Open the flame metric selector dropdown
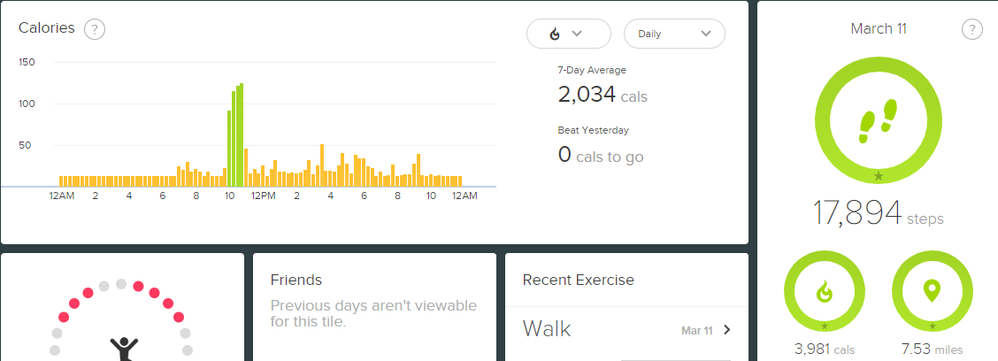 568,34
